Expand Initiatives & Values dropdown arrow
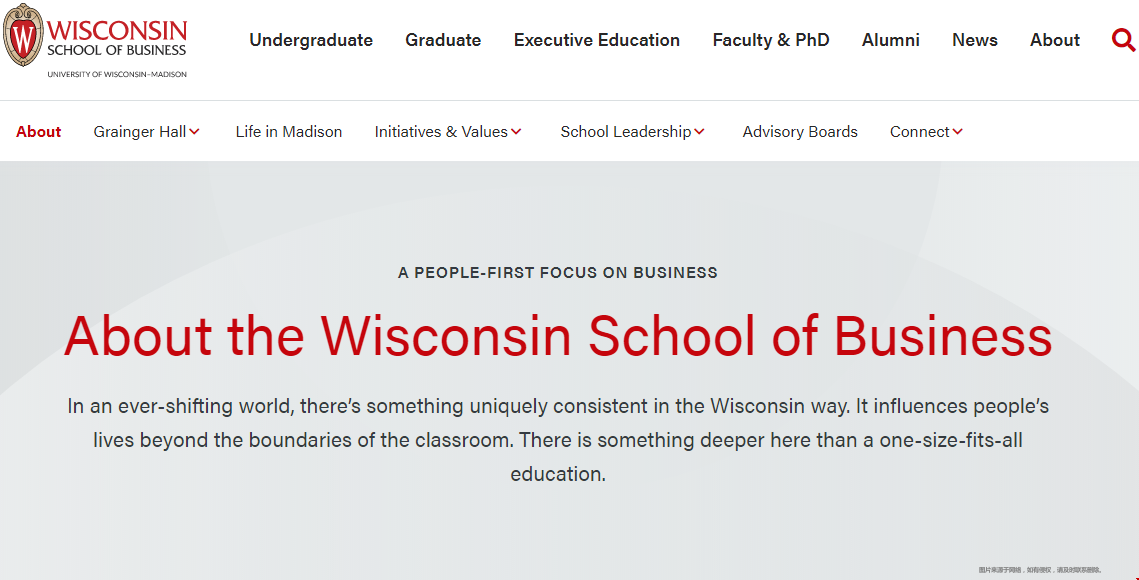 (516, 132)
